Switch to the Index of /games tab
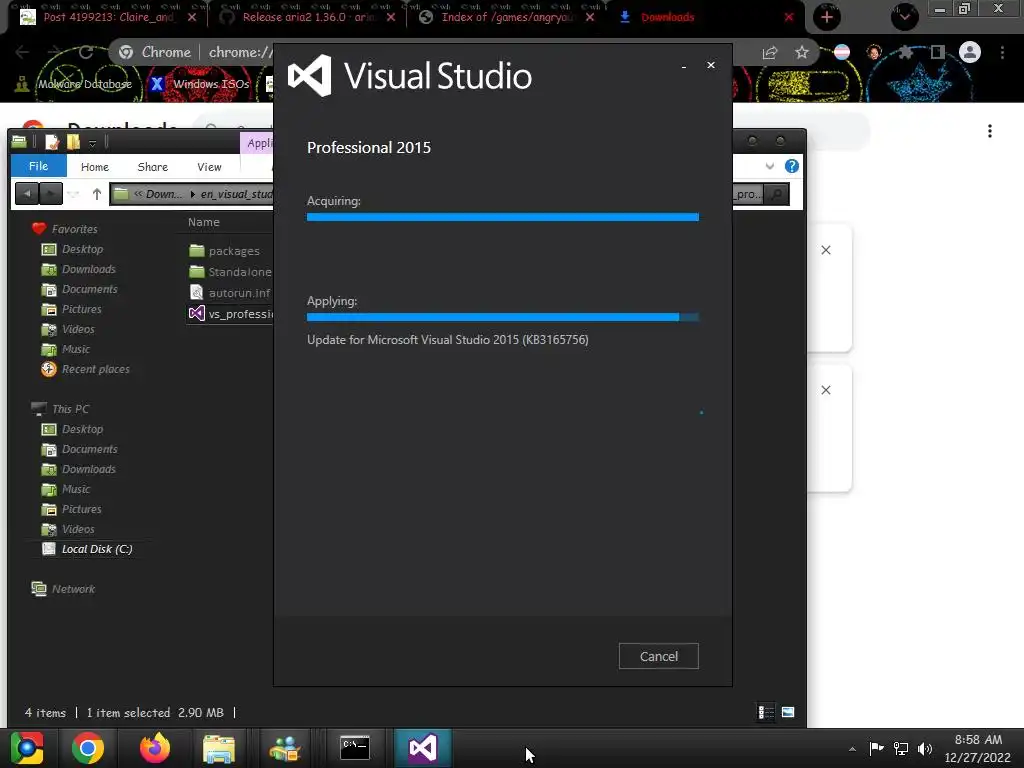1024x768 pixels. [507, 17]
